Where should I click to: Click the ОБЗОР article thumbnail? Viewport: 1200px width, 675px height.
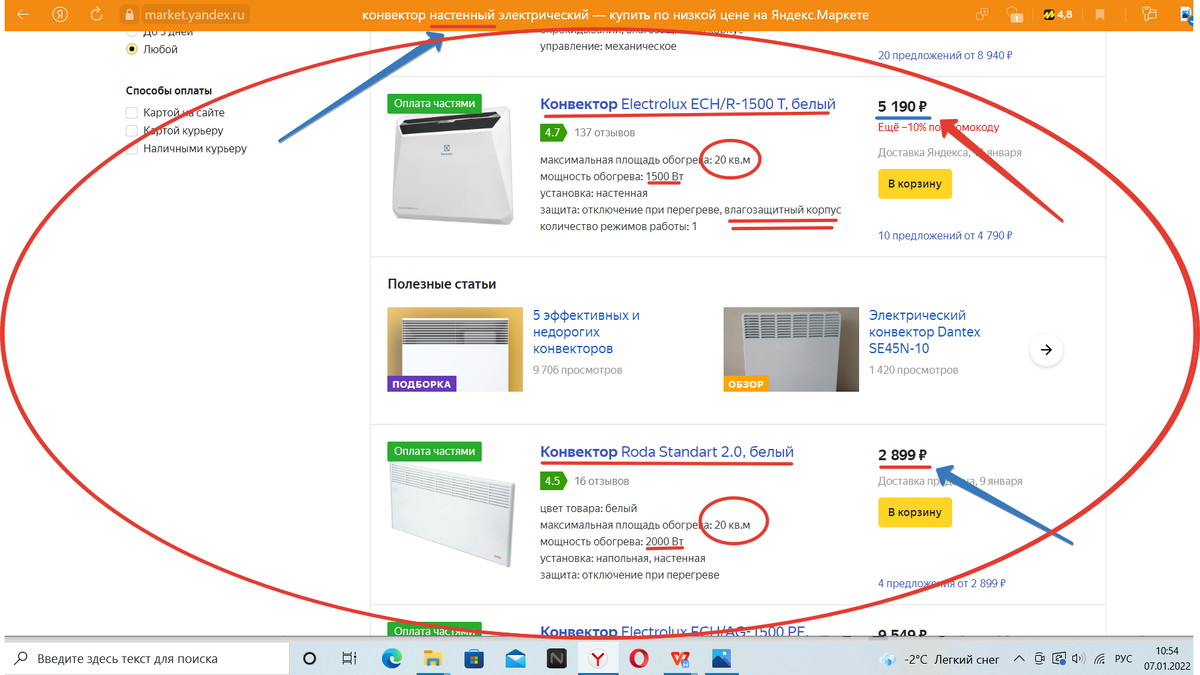coord(791,349)
